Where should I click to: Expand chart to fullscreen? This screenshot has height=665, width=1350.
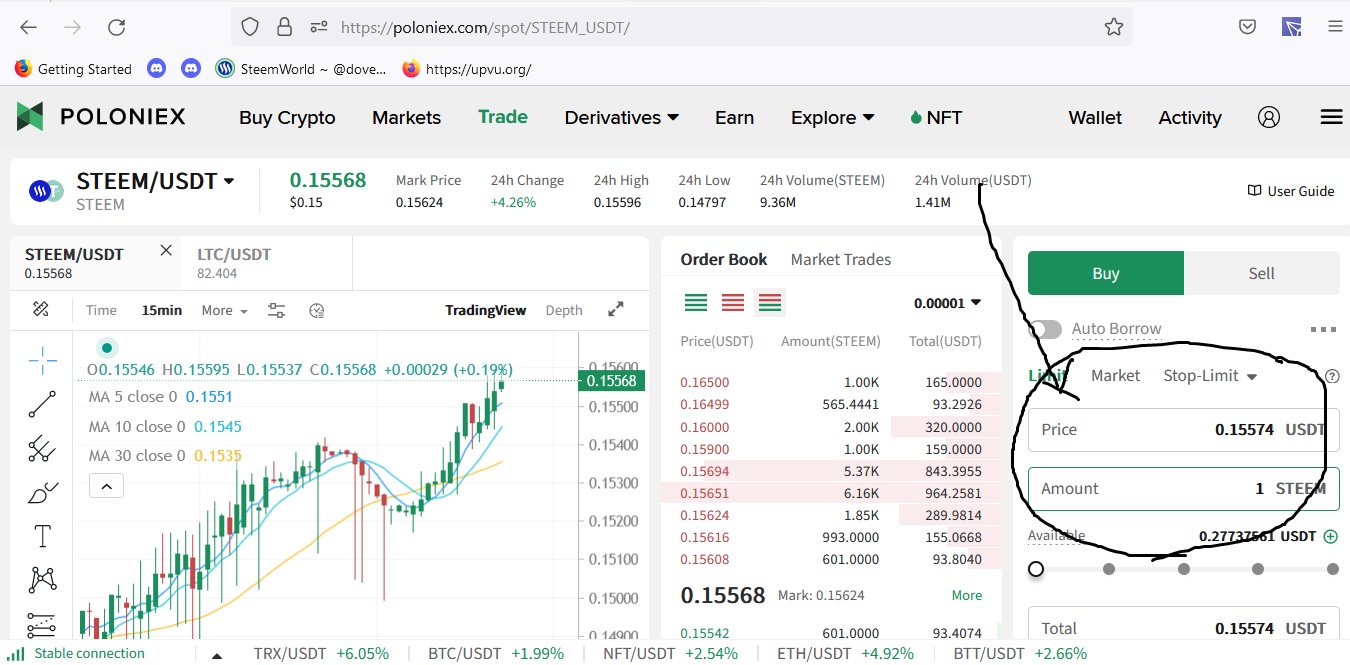pos(616,310)
